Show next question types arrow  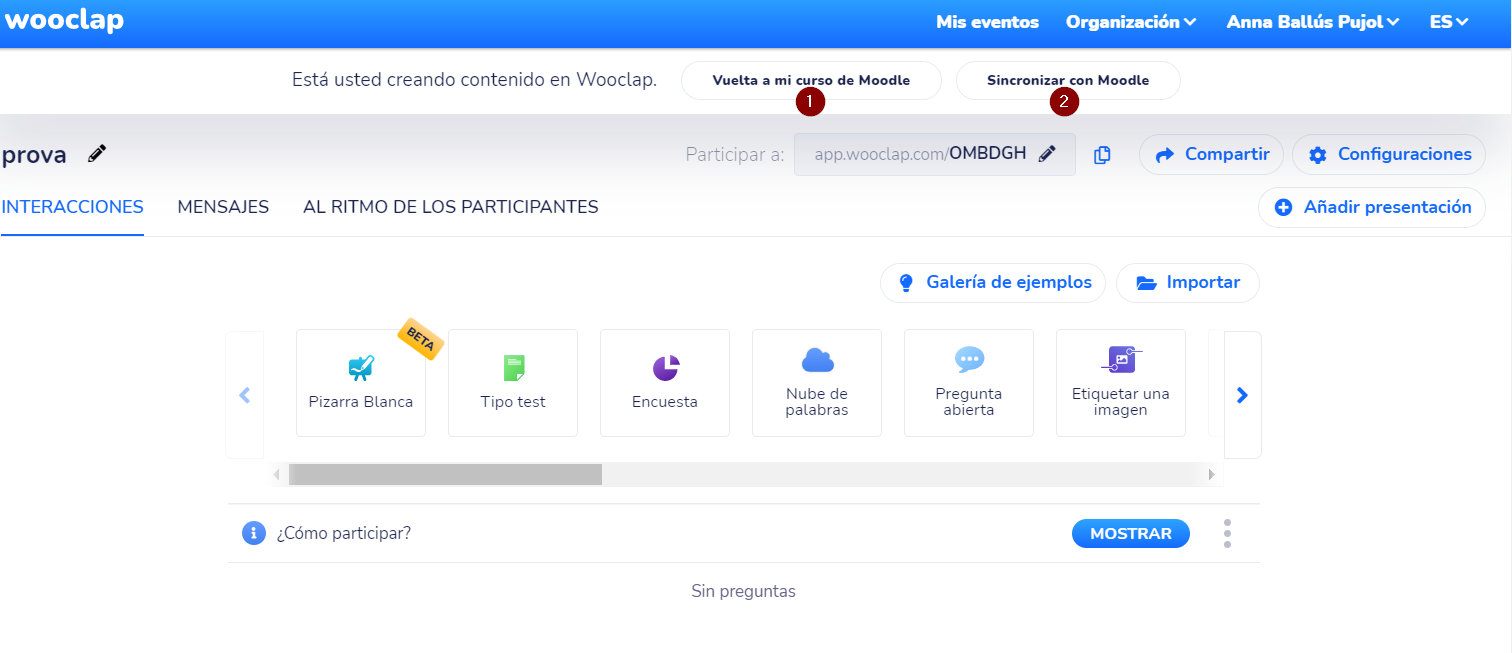1243,395
